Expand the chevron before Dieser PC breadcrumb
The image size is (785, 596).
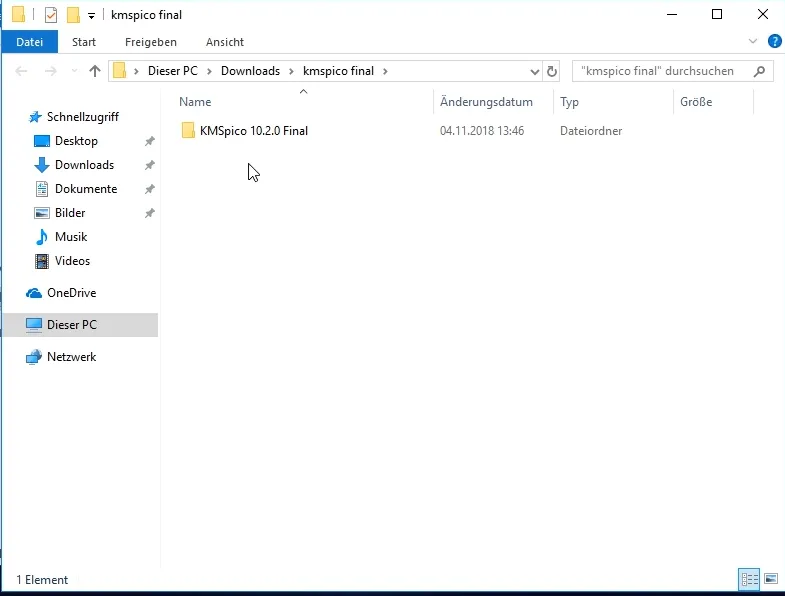pos(136,71)
